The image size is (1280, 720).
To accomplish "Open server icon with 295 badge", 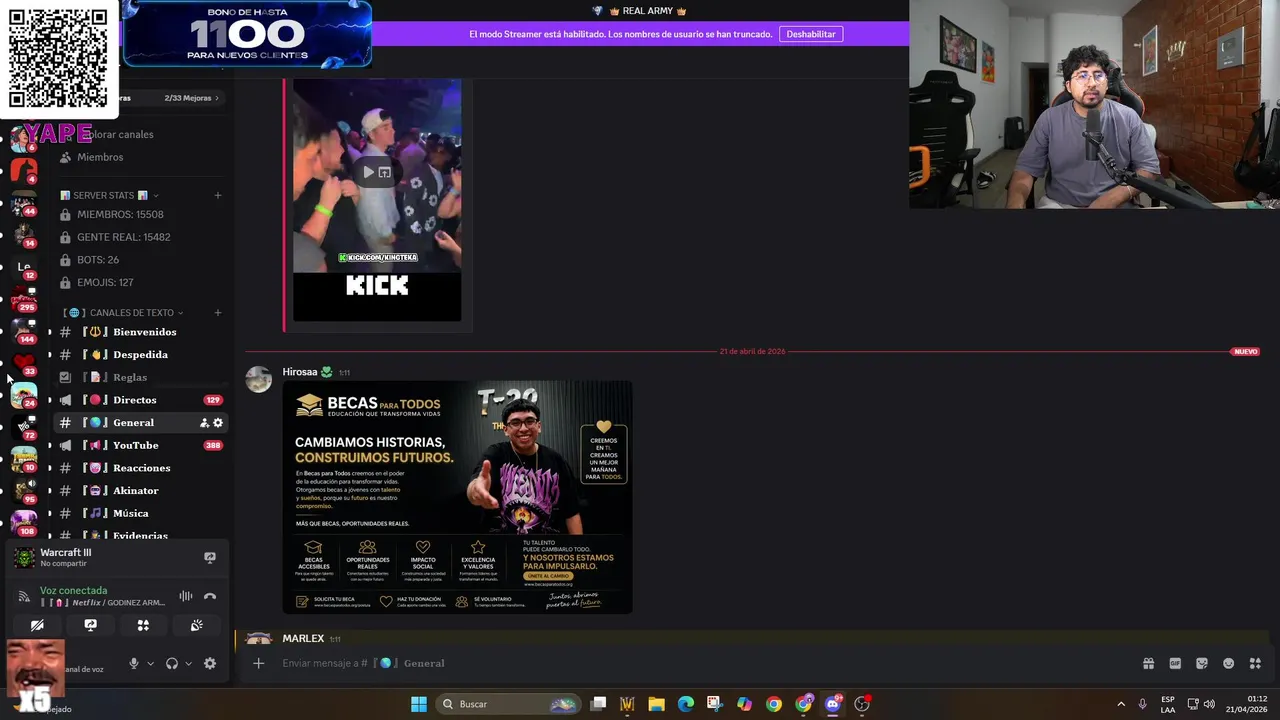I will point(24,298).
